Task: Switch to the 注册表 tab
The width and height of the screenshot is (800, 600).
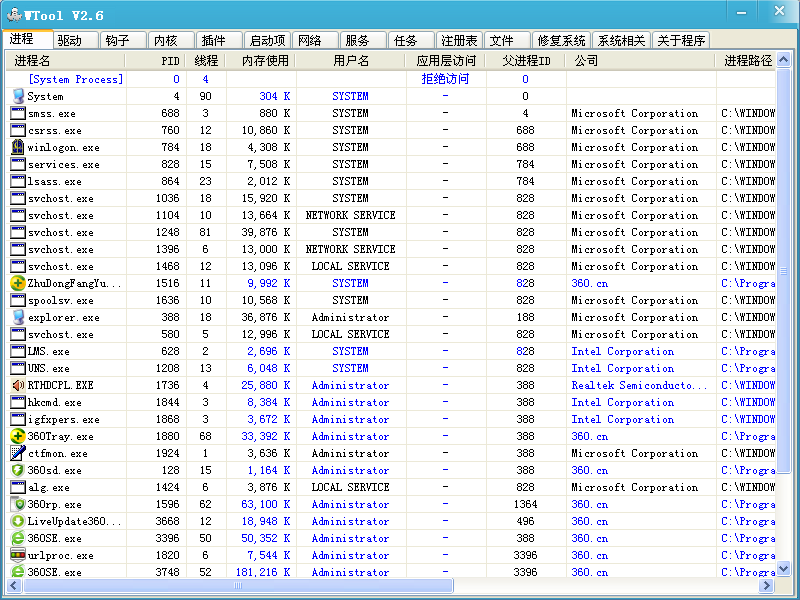Action: tap(459, 40)
